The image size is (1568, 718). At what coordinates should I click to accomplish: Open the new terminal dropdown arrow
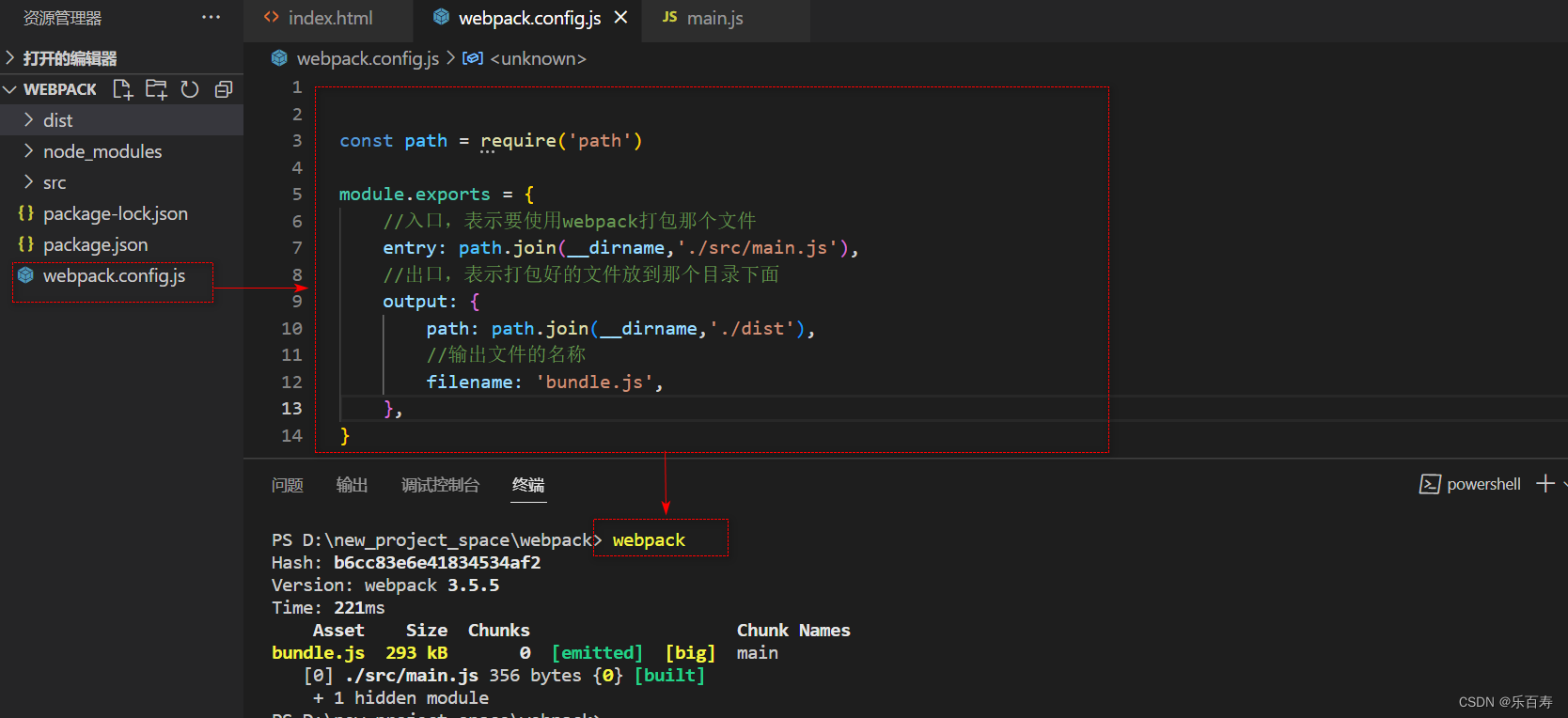coord(1564,484)
